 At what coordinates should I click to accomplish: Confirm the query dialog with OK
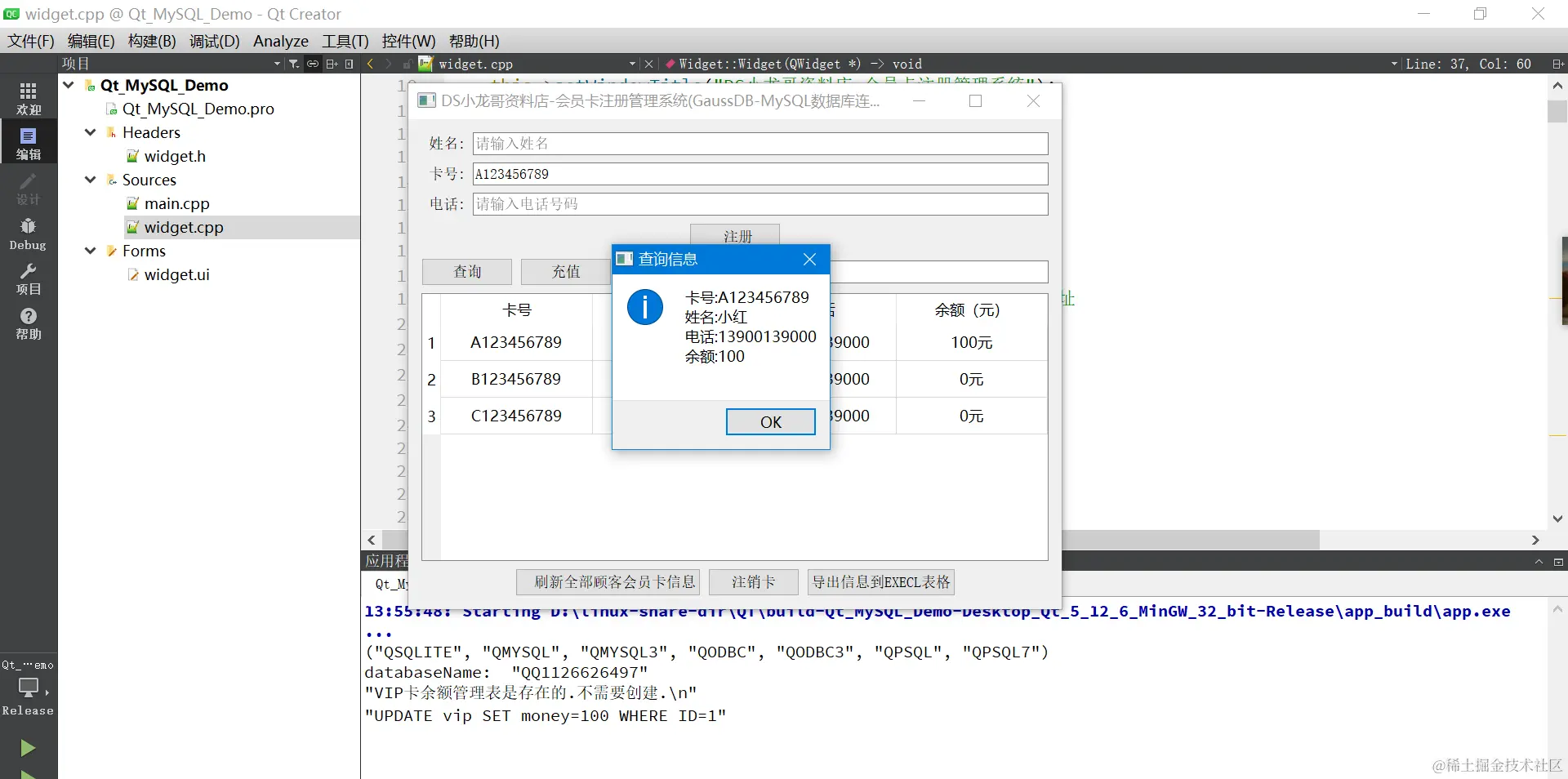[770, 422]
